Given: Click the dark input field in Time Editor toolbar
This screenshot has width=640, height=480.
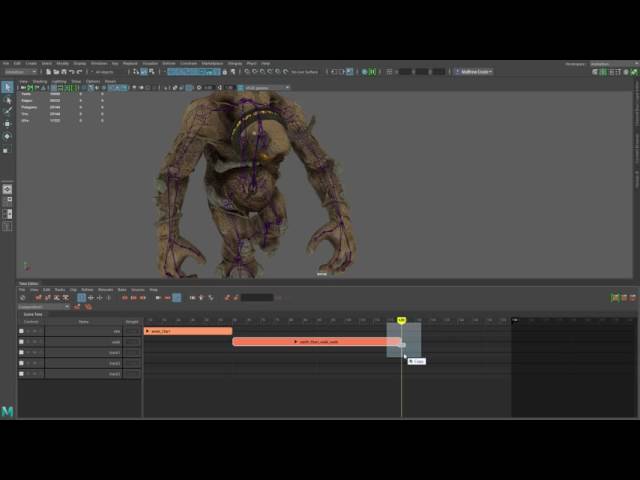Looking at the screenshot, I should tap(257, 298).
